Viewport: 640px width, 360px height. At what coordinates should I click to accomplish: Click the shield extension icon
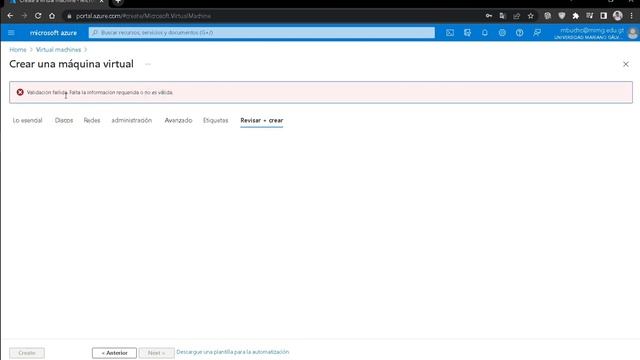coord(562,16)
